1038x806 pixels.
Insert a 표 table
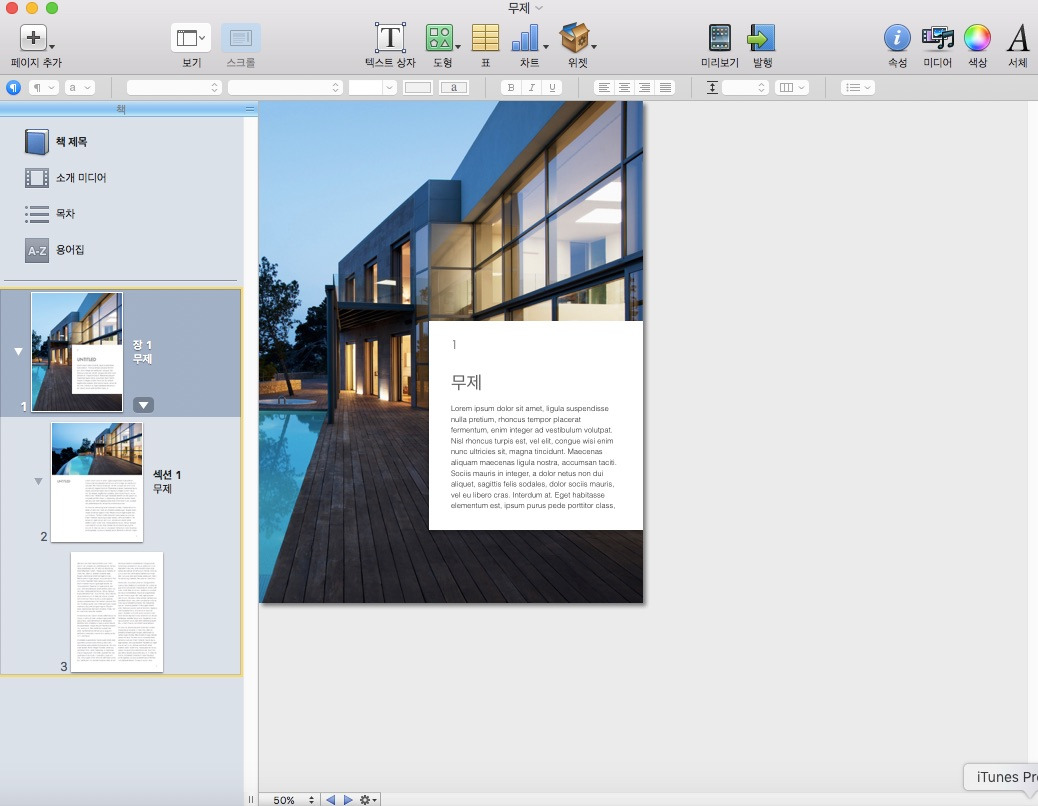(485, 38)
